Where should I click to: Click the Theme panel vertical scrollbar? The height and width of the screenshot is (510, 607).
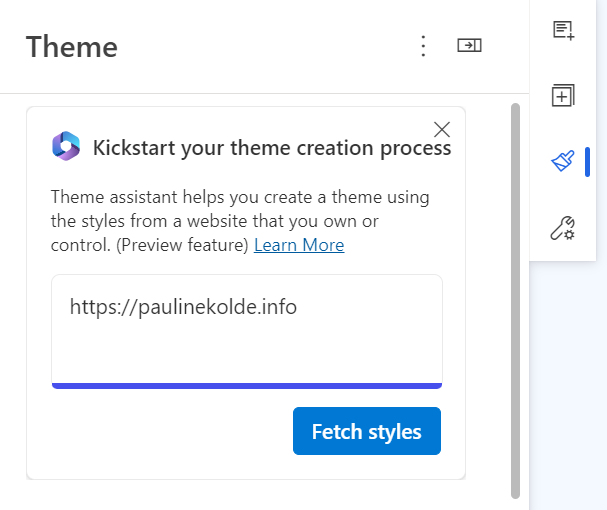tap(515, 300)
